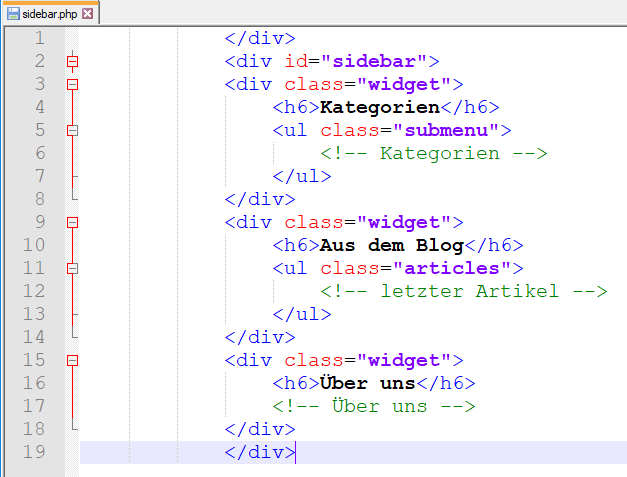Click the "submenu" class value
627x477 pixels.
pyautogui.click(x=447, y=130)
